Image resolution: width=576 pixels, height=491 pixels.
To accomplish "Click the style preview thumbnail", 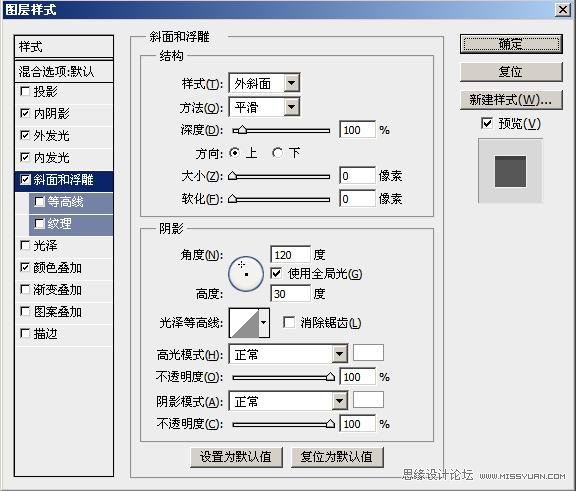I will [x=510, y=171].
